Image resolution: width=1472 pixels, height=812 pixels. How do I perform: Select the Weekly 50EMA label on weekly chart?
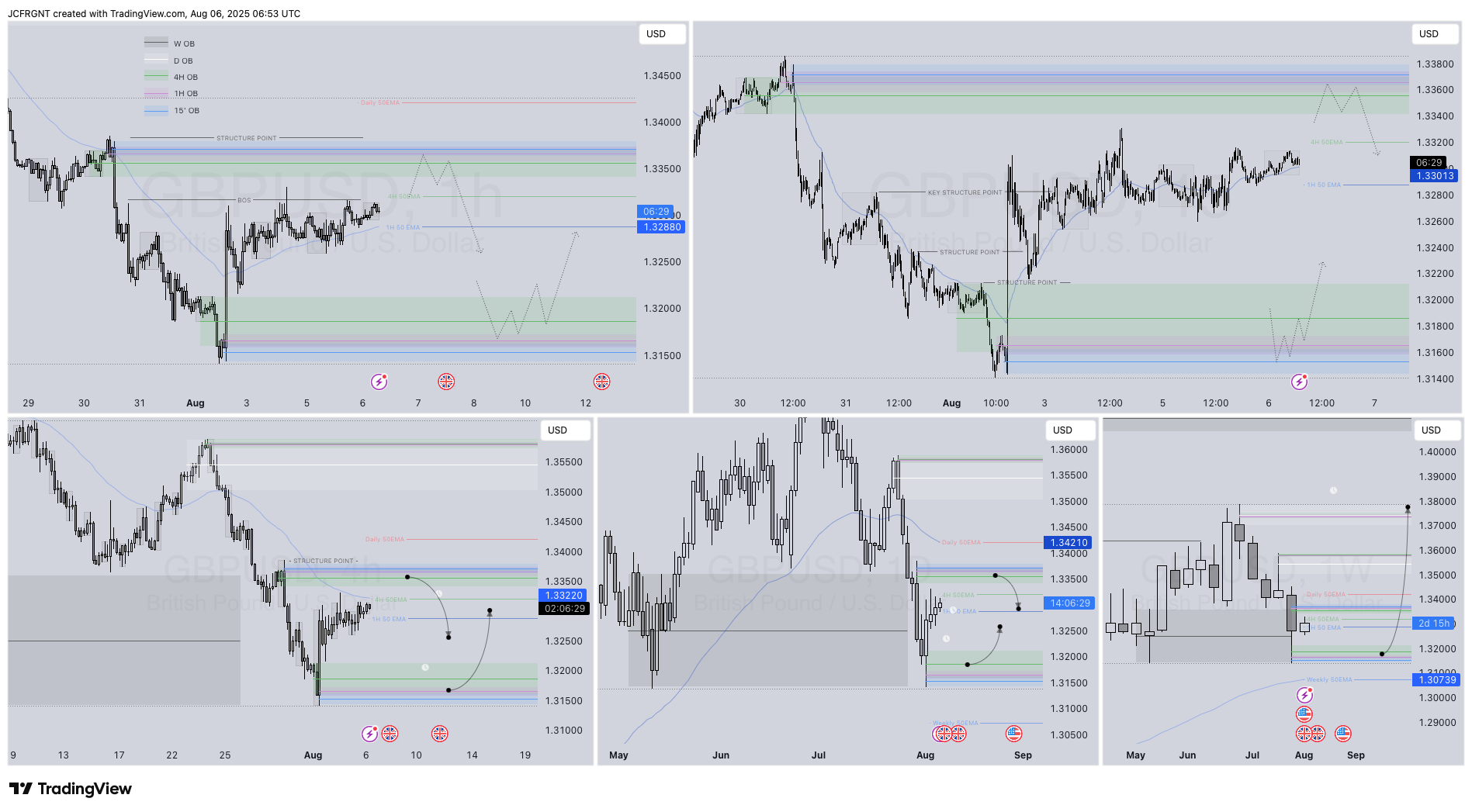point(1328,679)
